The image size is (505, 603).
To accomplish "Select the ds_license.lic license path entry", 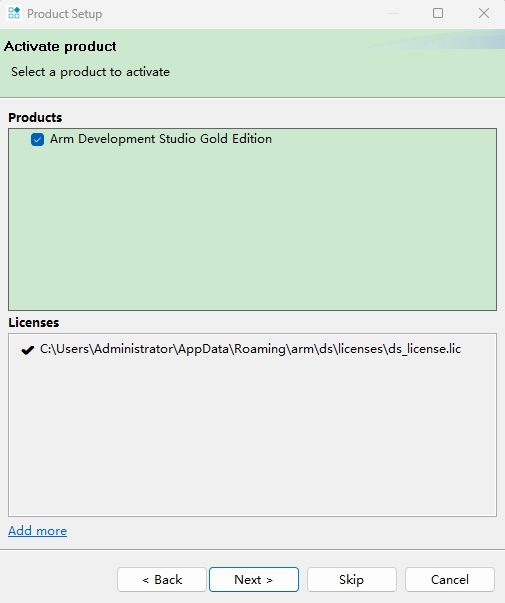I will coord(250,349).
